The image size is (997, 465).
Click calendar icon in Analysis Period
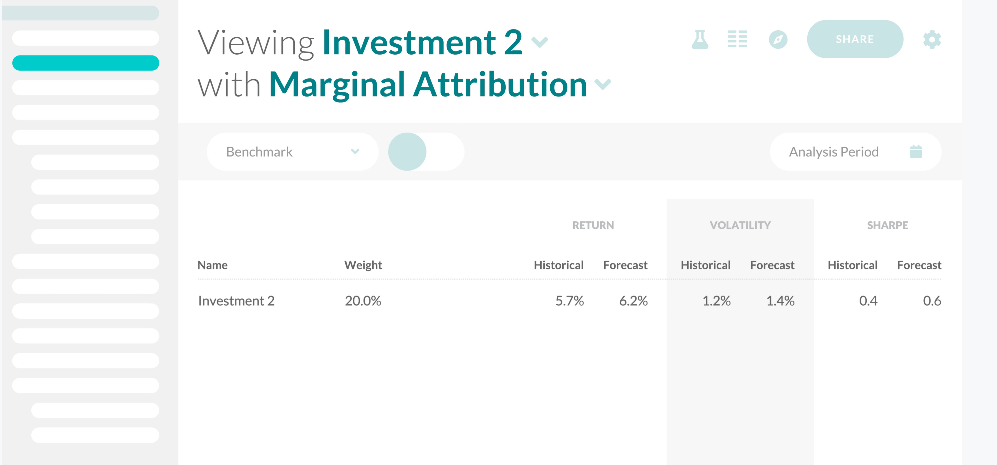pyautogui.click(x=916, y=152)
